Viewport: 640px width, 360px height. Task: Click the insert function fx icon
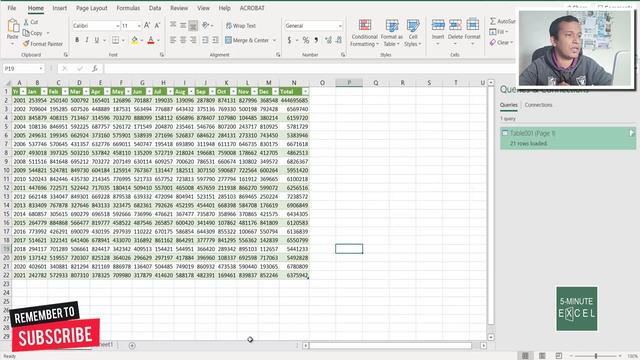click(x=95, y=69)
